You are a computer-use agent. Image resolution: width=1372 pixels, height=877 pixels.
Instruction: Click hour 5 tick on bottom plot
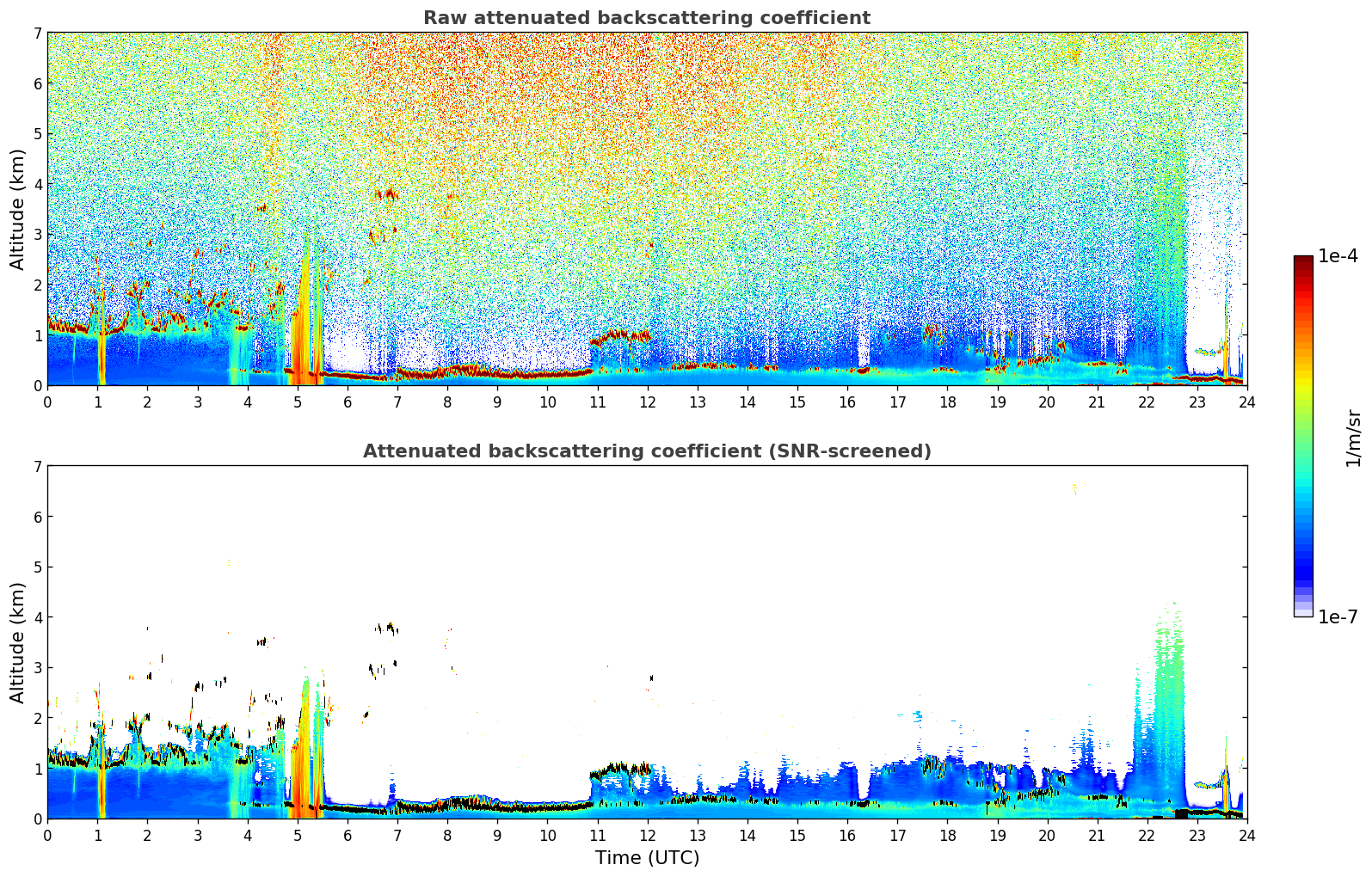(x=298, y=835)
